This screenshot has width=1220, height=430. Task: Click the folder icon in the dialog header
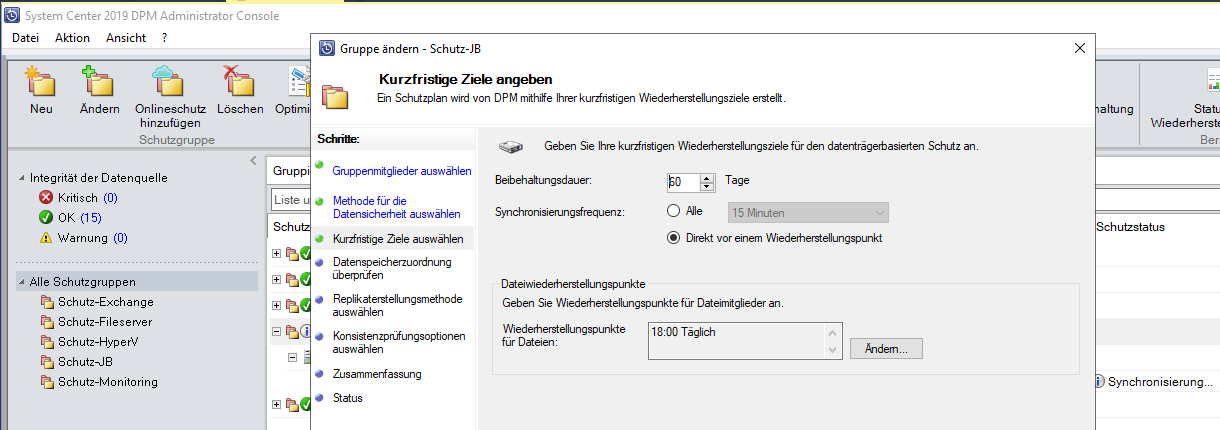(x=335, y=97)
